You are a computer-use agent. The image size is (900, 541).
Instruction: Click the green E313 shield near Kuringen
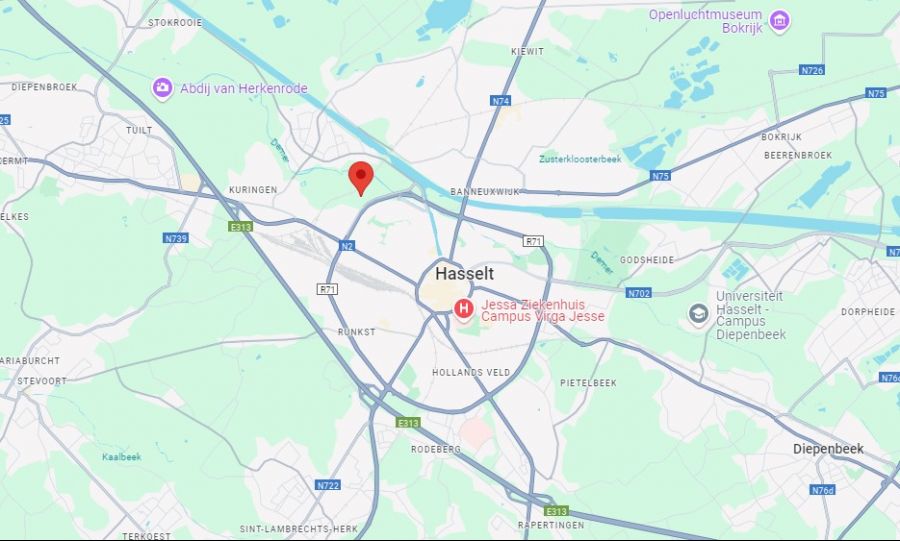click(240, 227)
